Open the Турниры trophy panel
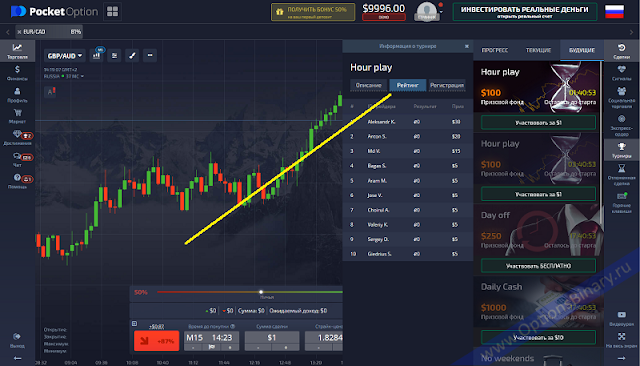 621,150
